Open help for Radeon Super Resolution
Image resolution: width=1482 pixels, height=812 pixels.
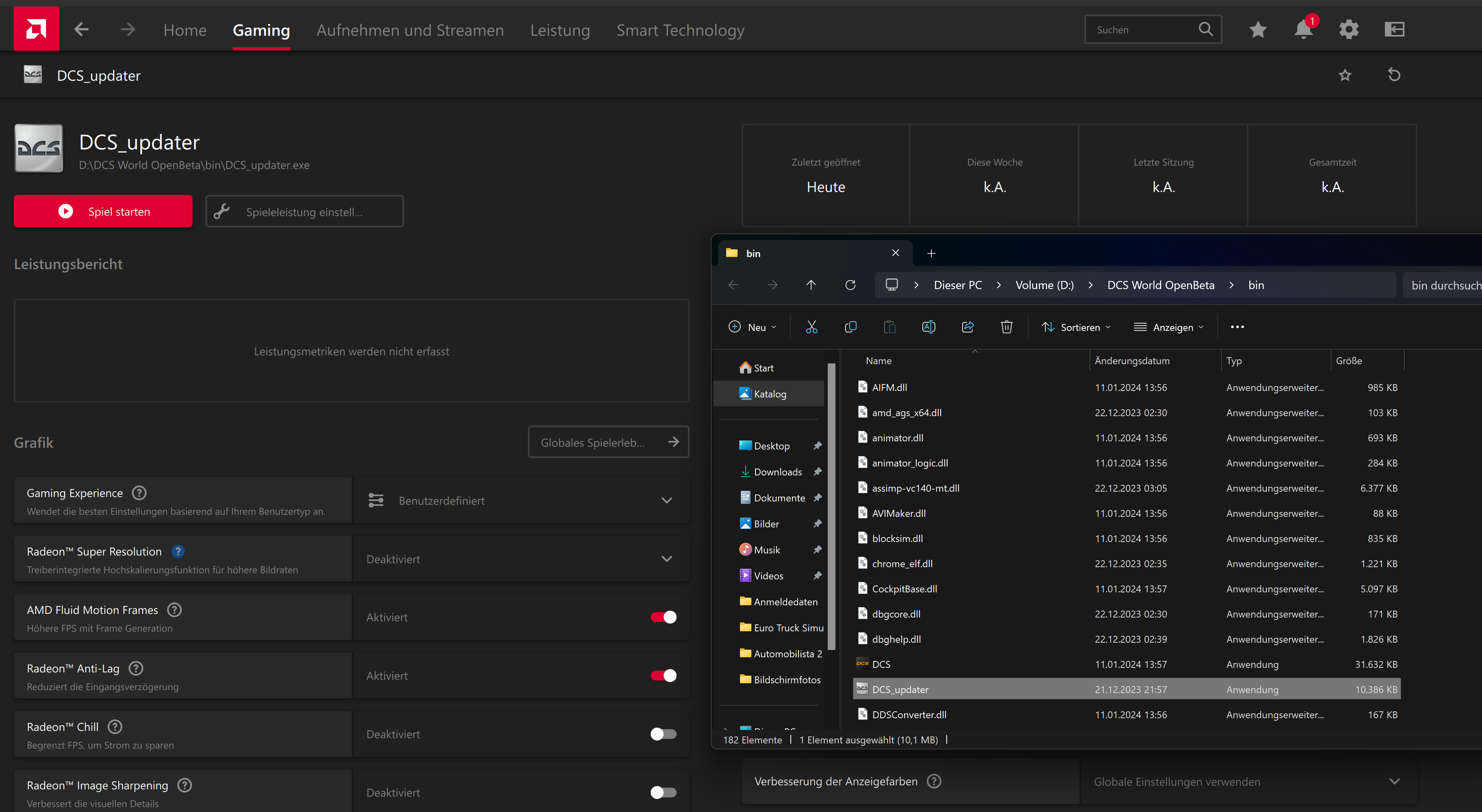click(178, 551)
